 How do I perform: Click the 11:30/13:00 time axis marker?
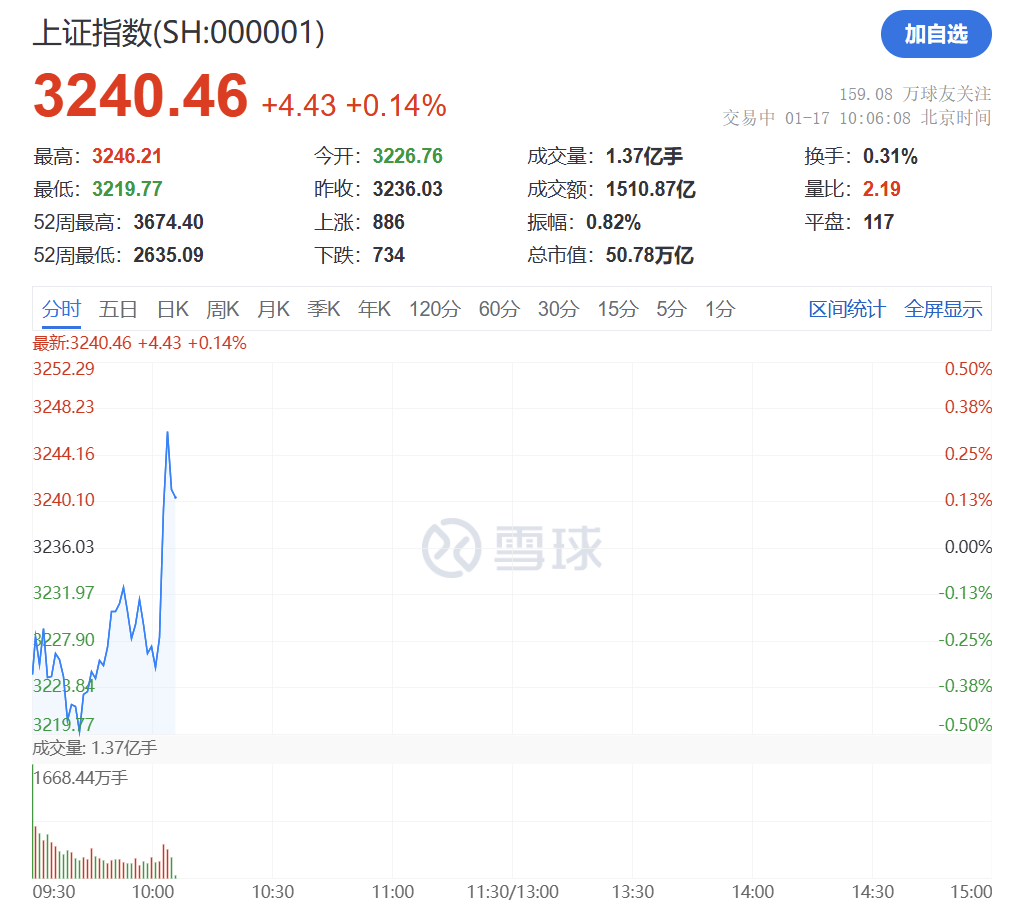513,892
